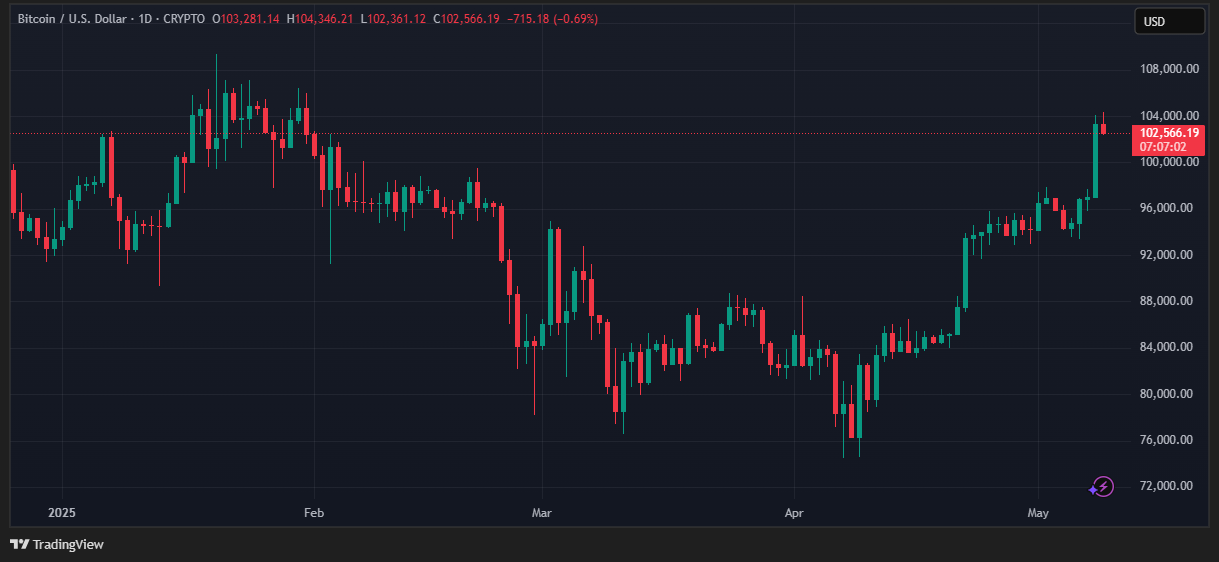Click the 108,000.00 price scale label
This screenshot has height=562, width=1219.
(1168, 69)
